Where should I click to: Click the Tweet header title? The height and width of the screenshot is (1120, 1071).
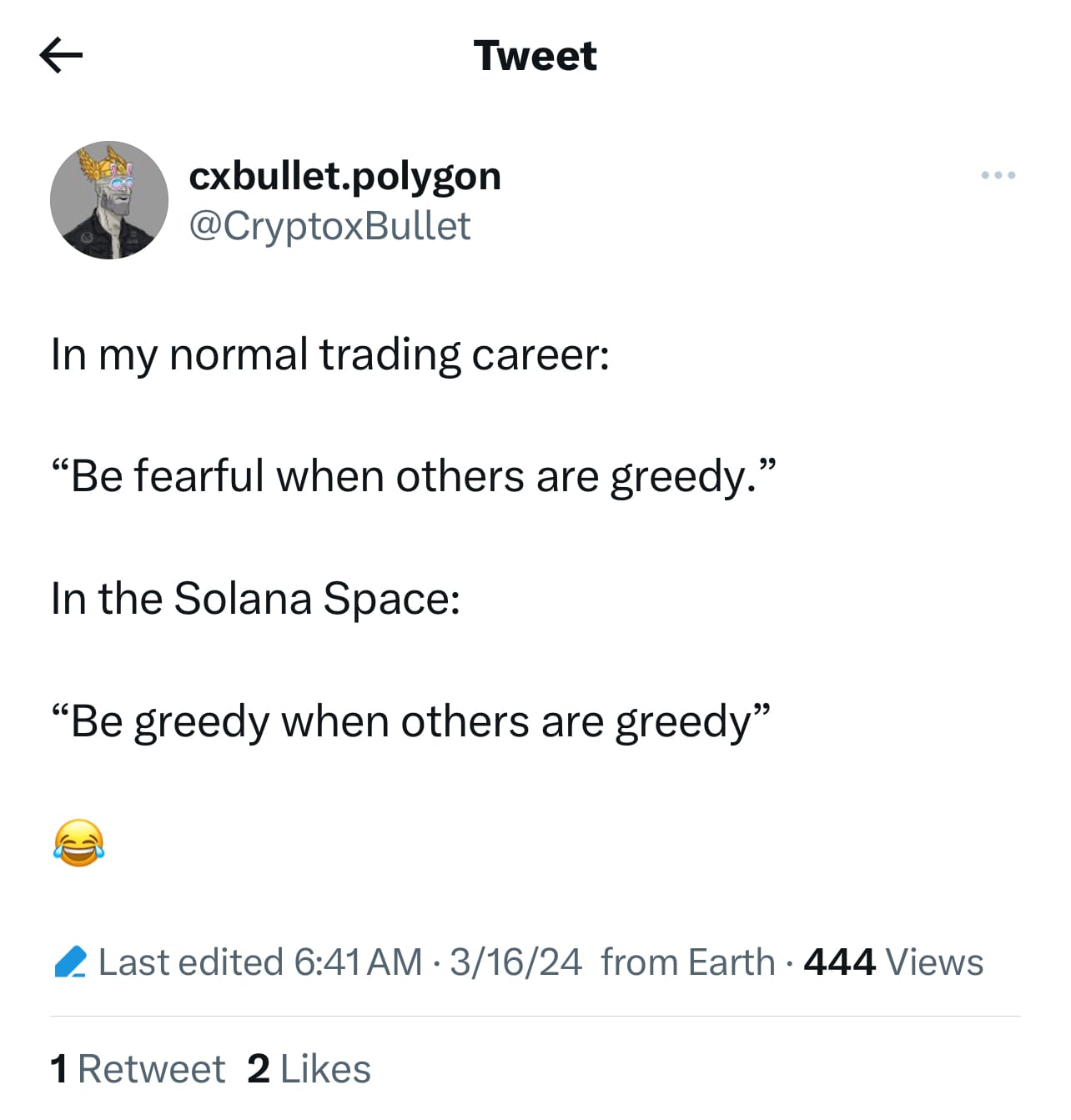click(x=535, y=56)
